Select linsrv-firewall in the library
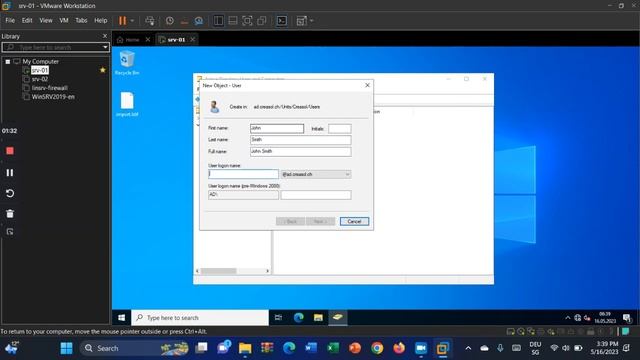 tap(49, 88)
